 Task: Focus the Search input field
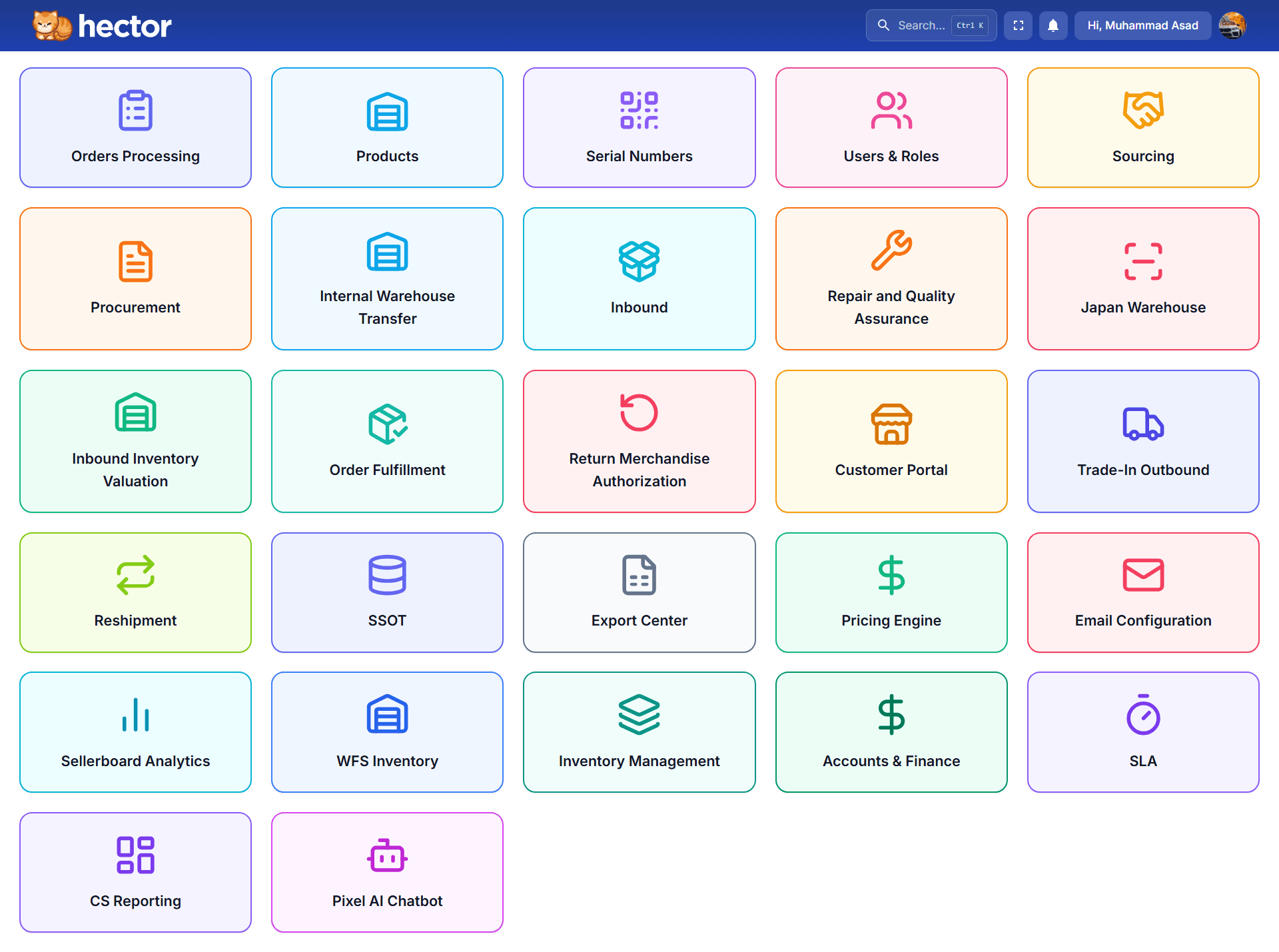point(931,25)
